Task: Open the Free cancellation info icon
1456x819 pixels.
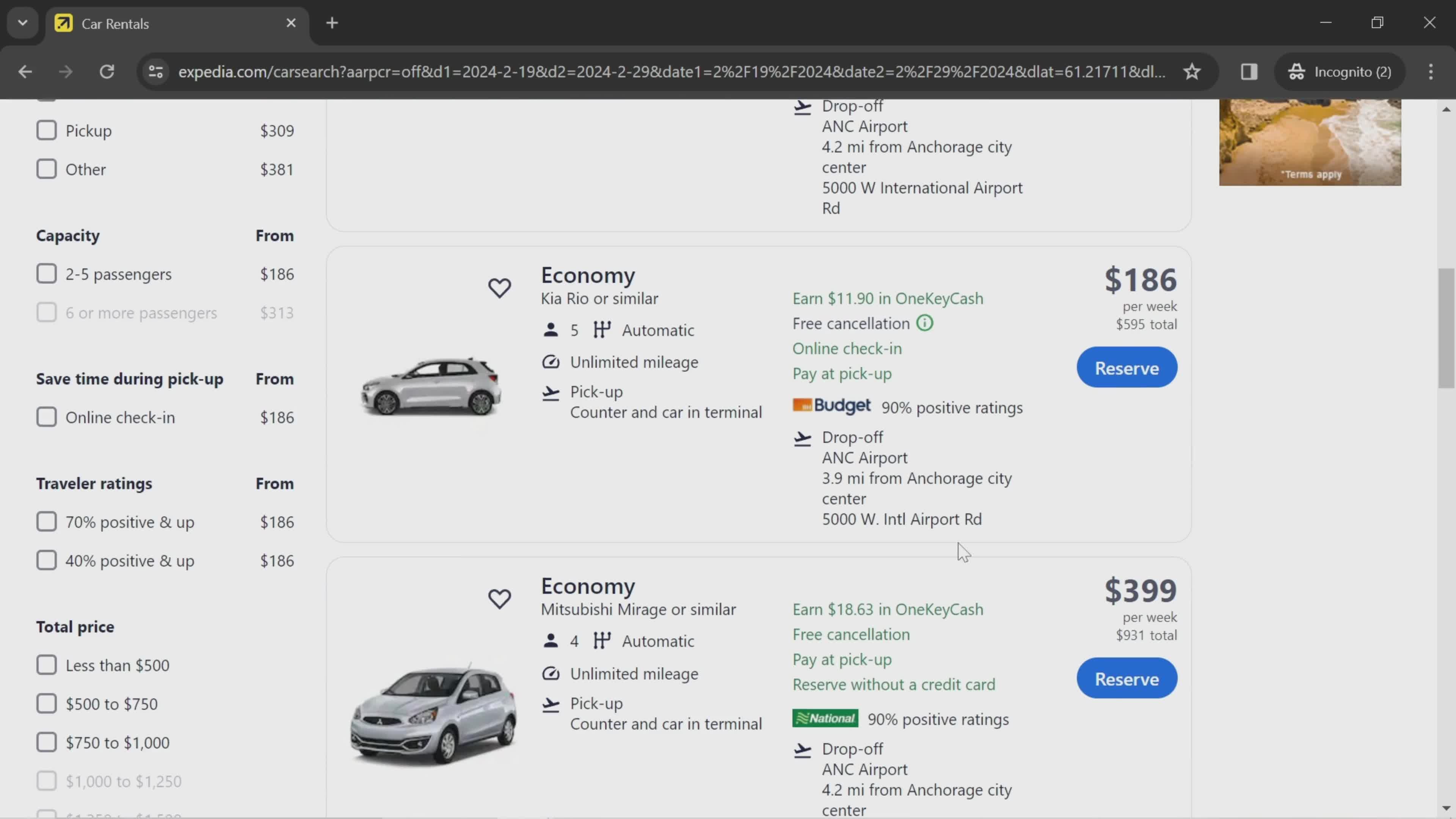Action: click(925, 323)
